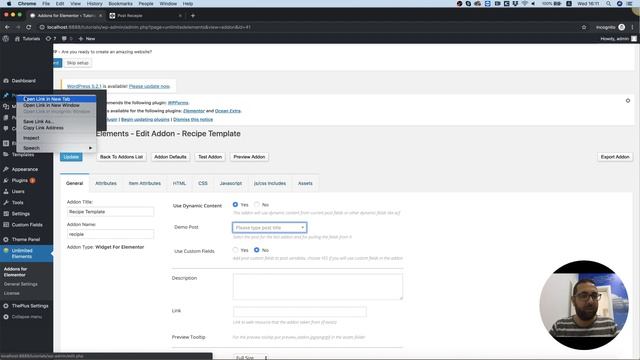
Task: Click Collapse menu icon in sidebar
Action: 6,317
